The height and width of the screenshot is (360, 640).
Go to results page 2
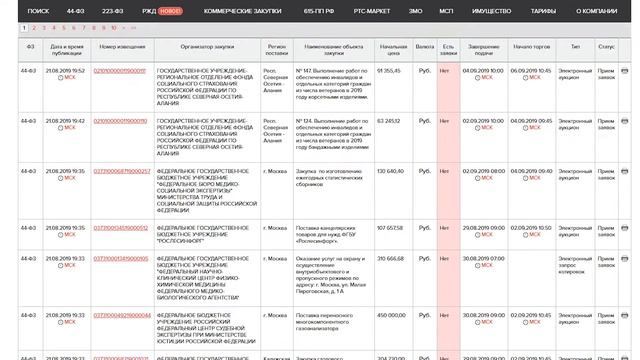(x=34, y=28)
